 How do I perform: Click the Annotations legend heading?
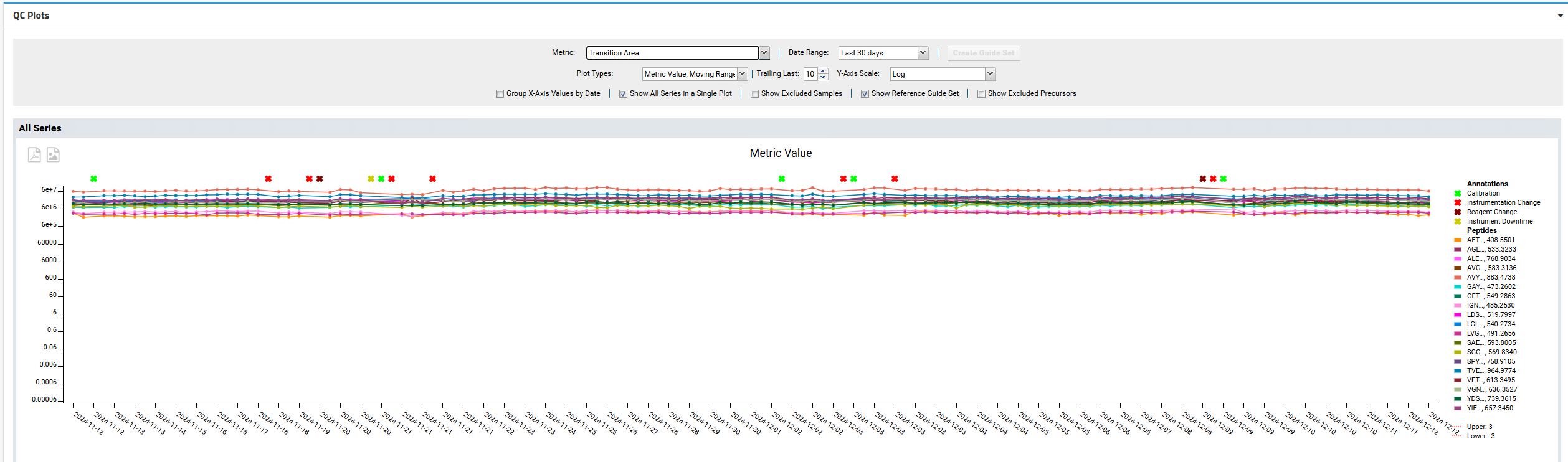click(x=1487, y=184)
